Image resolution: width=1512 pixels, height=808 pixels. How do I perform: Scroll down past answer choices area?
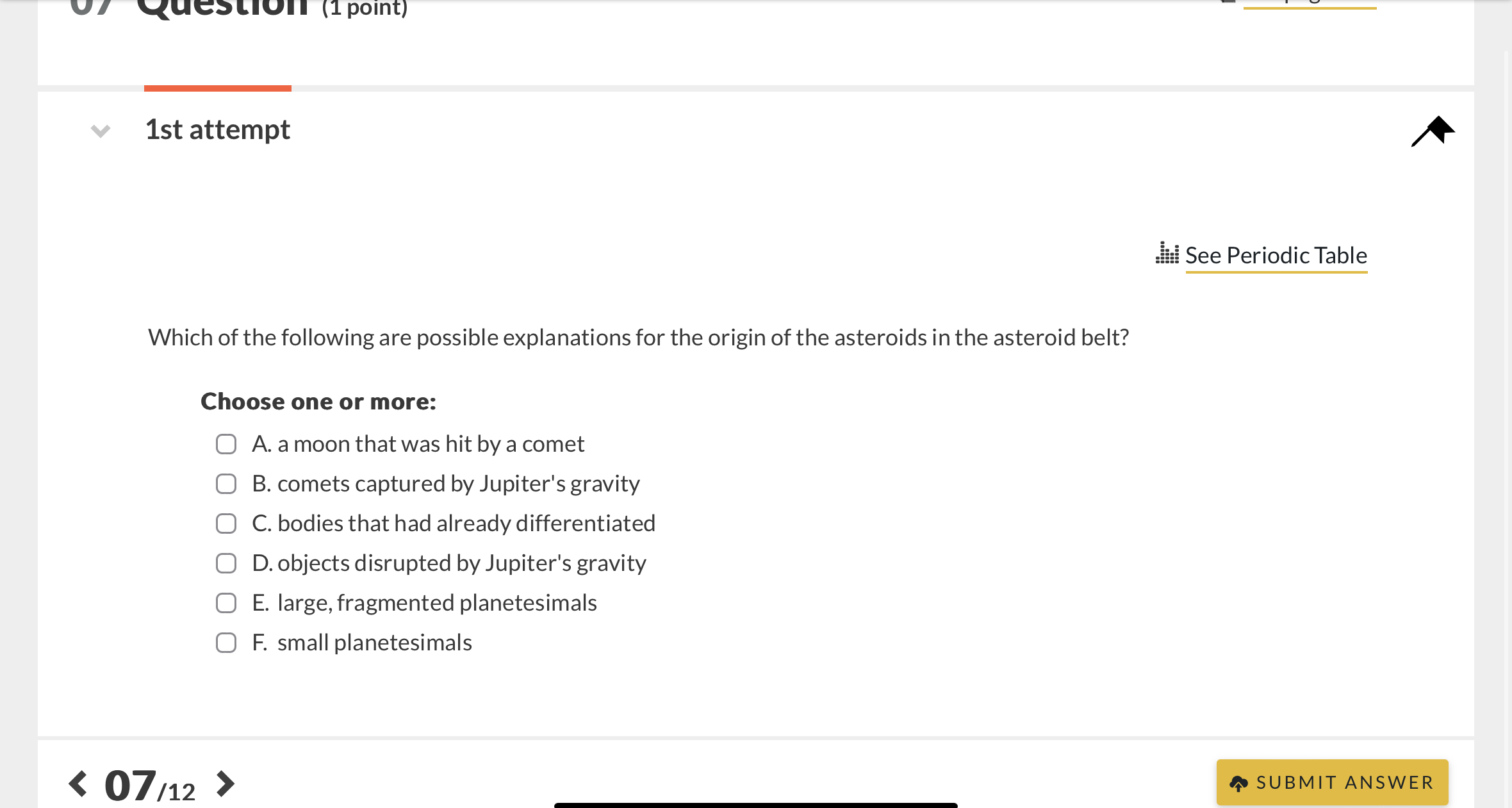point(756,700)
